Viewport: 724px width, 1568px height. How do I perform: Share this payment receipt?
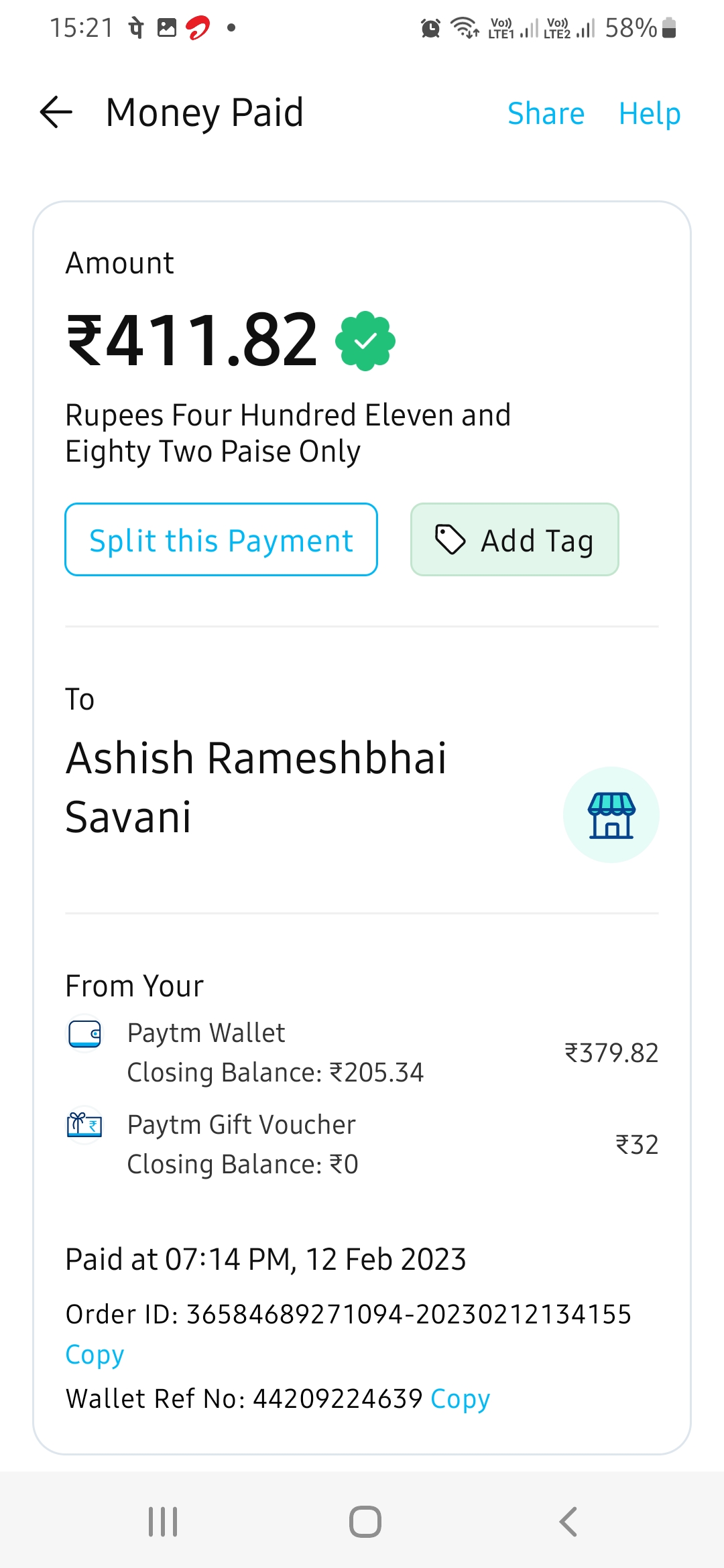[546, 113]
